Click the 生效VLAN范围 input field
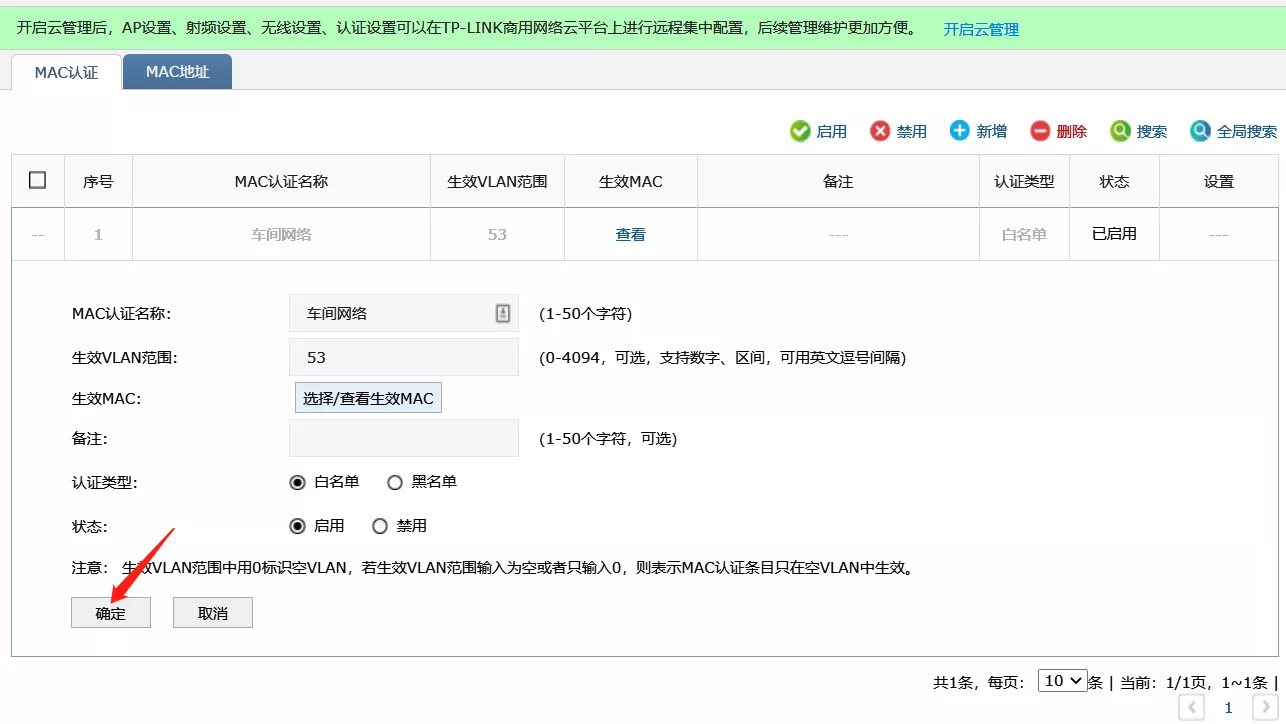The width and height of the screenshot is (1286, 724). tap(404, 357)
